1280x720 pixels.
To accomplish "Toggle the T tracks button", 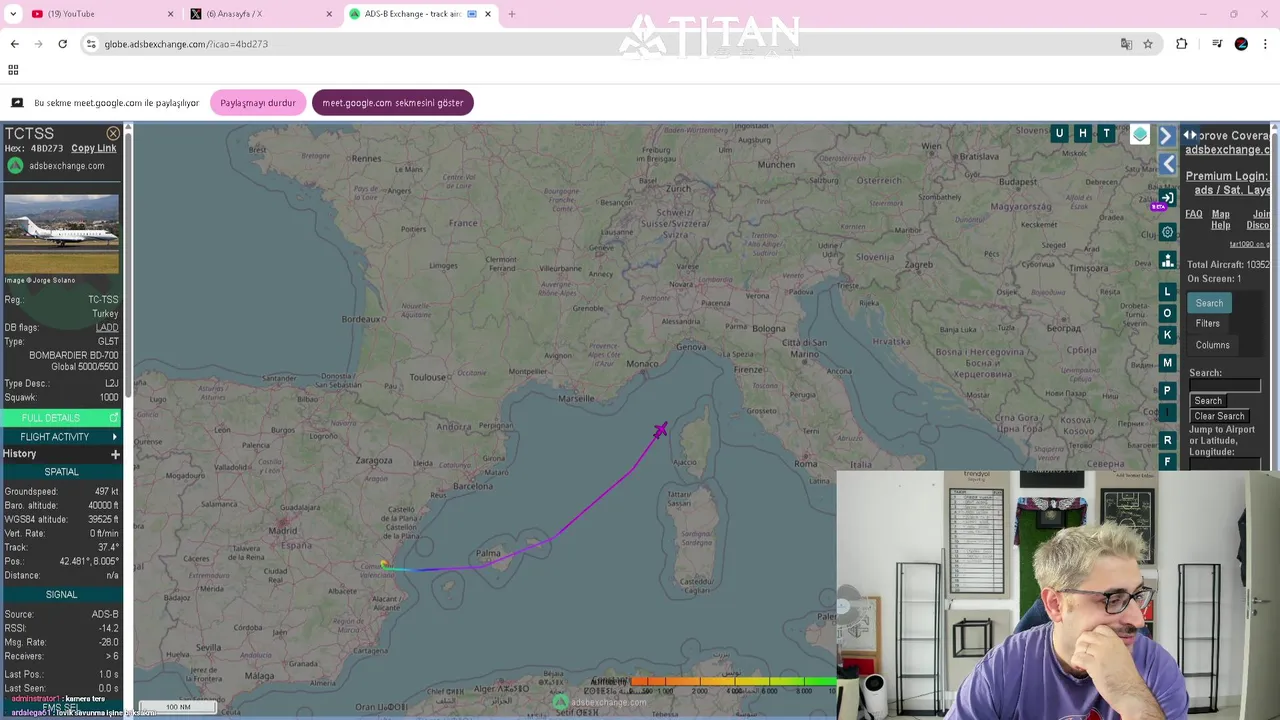I will (1106, 133).
